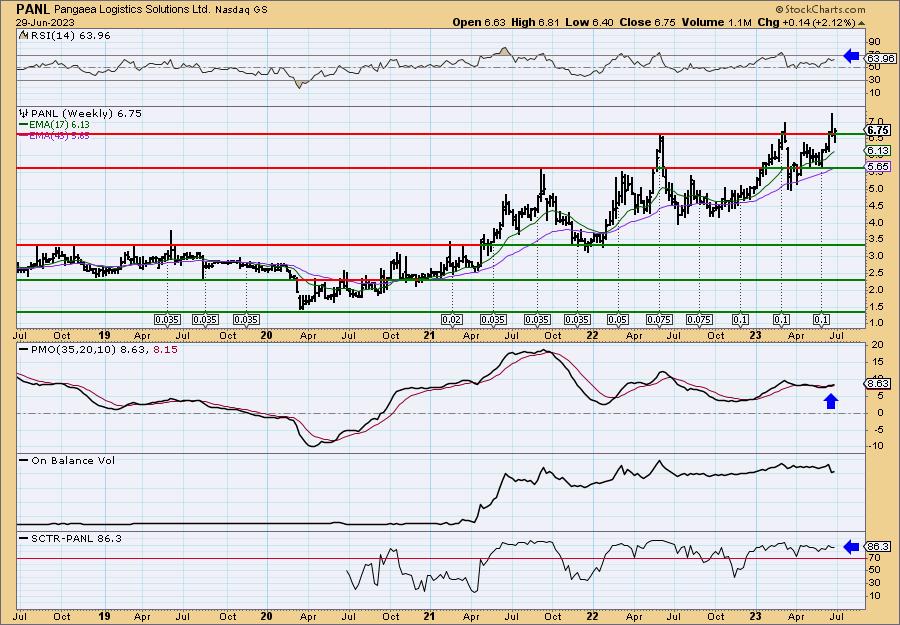
Task: Click the PANL ticker symbol in header
Action: click(33, 9)
